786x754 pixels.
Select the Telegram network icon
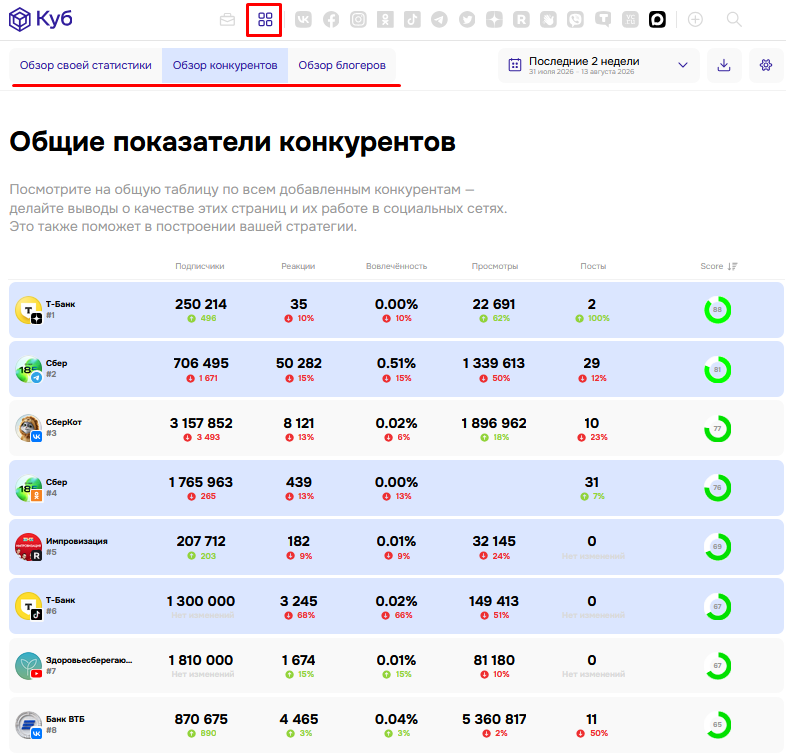click(440, 20)
